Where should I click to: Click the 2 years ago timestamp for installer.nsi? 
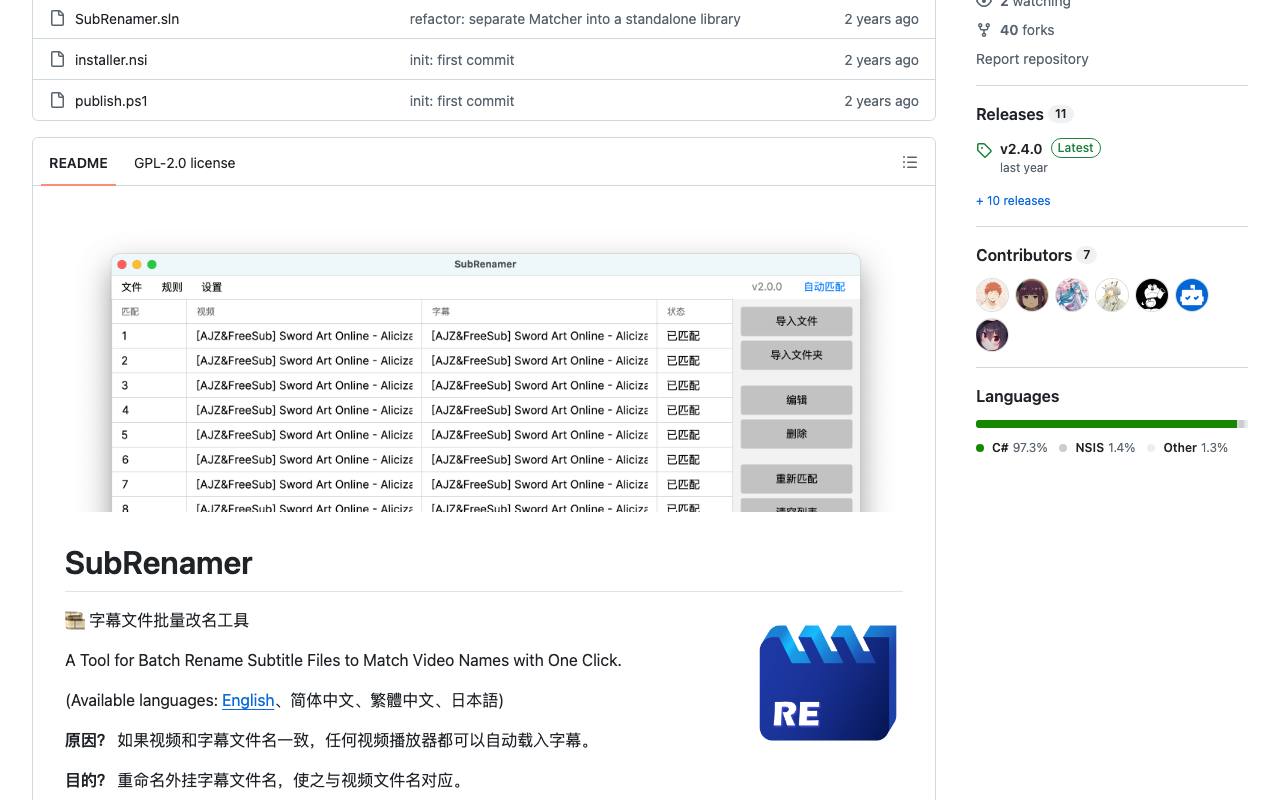point(881,60)
